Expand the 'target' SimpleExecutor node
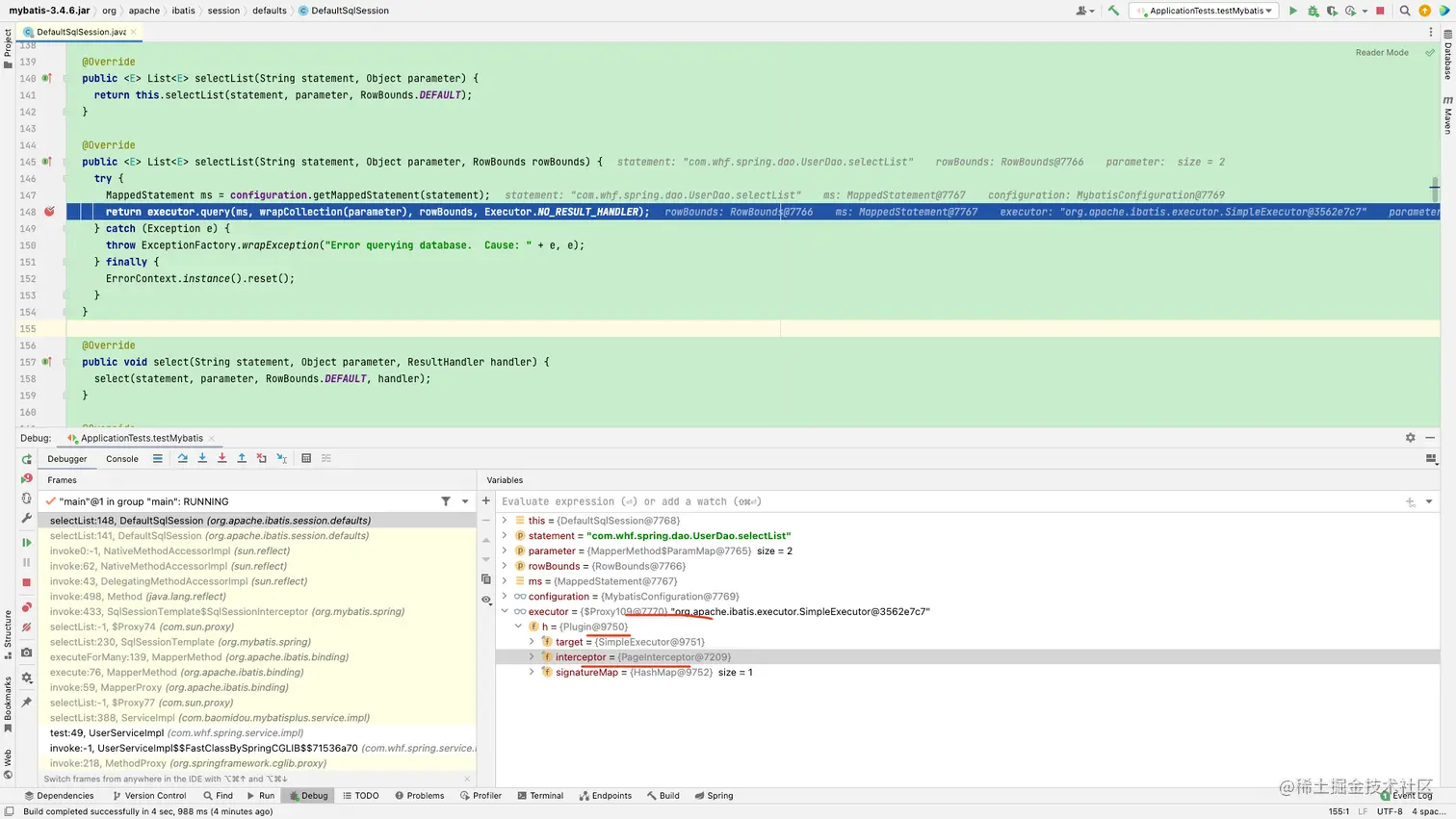 pyautogui.click(x=532, y=642)
